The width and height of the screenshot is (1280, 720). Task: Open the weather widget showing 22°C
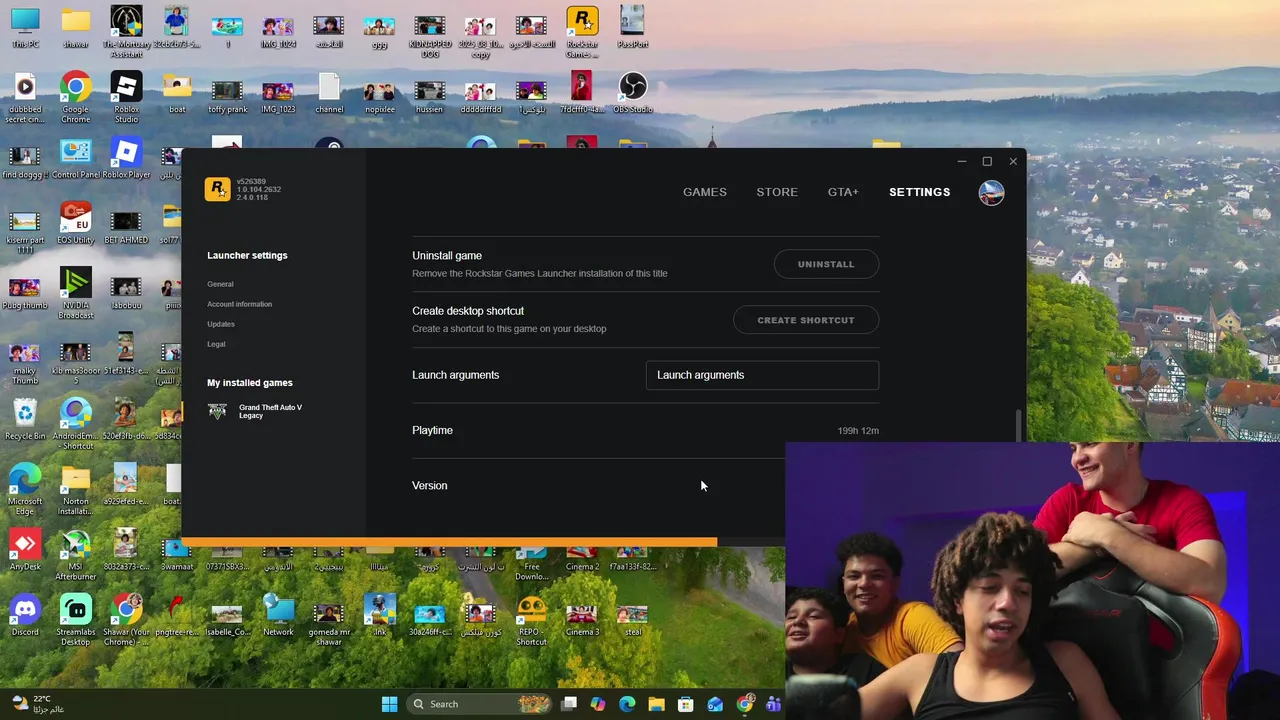click(40, 704)
